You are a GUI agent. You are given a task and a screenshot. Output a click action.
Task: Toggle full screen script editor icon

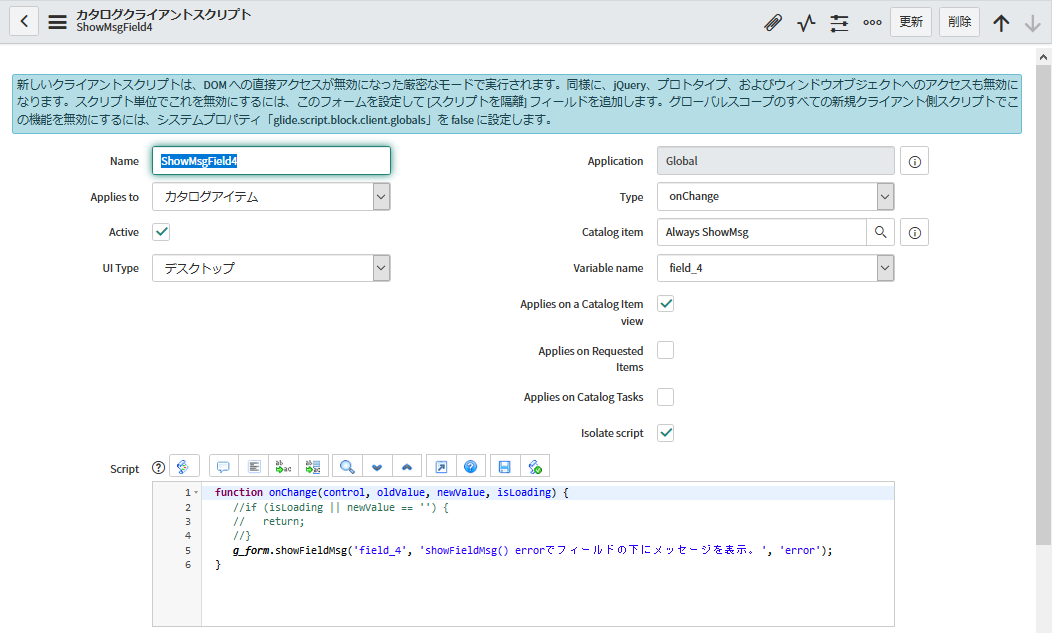[x=441, y=467]
